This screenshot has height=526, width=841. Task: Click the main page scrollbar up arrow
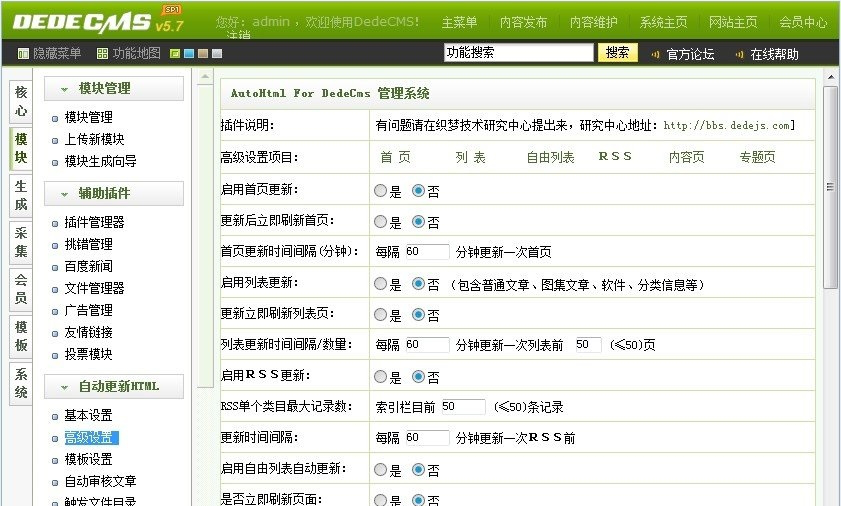tap(831, 77)
